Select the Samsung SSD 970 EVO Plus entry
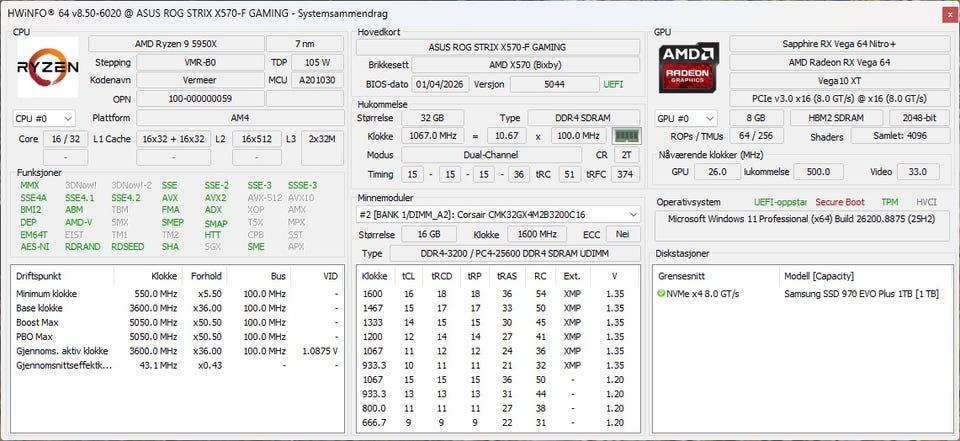 861,294
